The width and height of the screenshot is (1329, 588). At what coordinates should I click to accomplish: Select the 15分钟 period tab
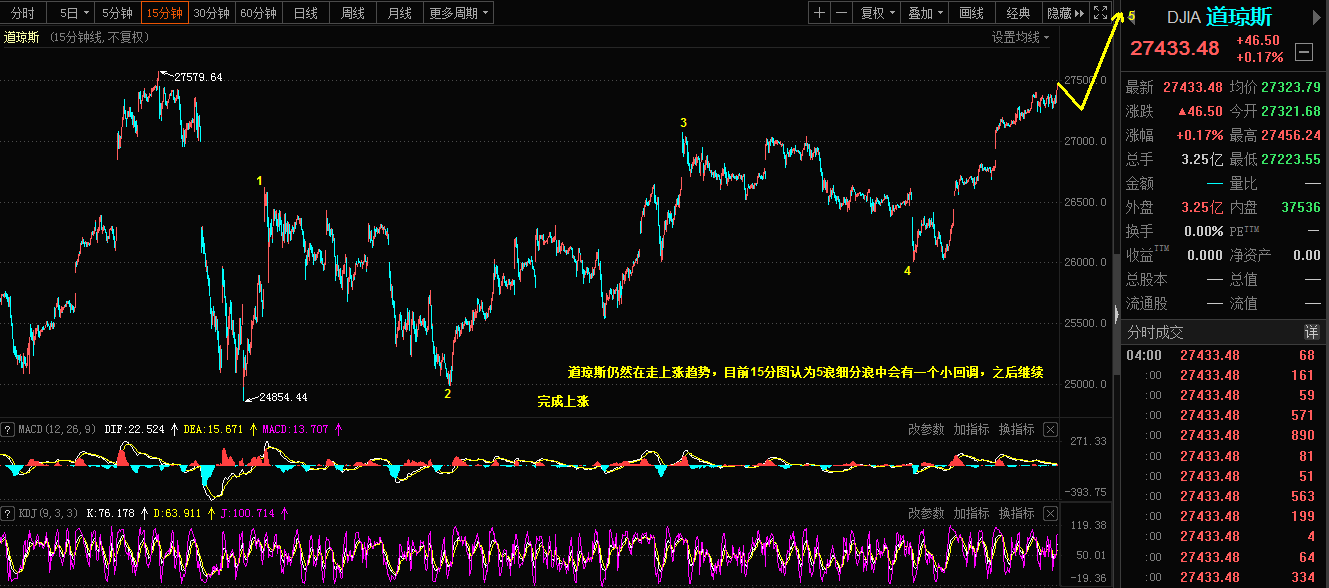pyautogui.click(x=164, y=13)
